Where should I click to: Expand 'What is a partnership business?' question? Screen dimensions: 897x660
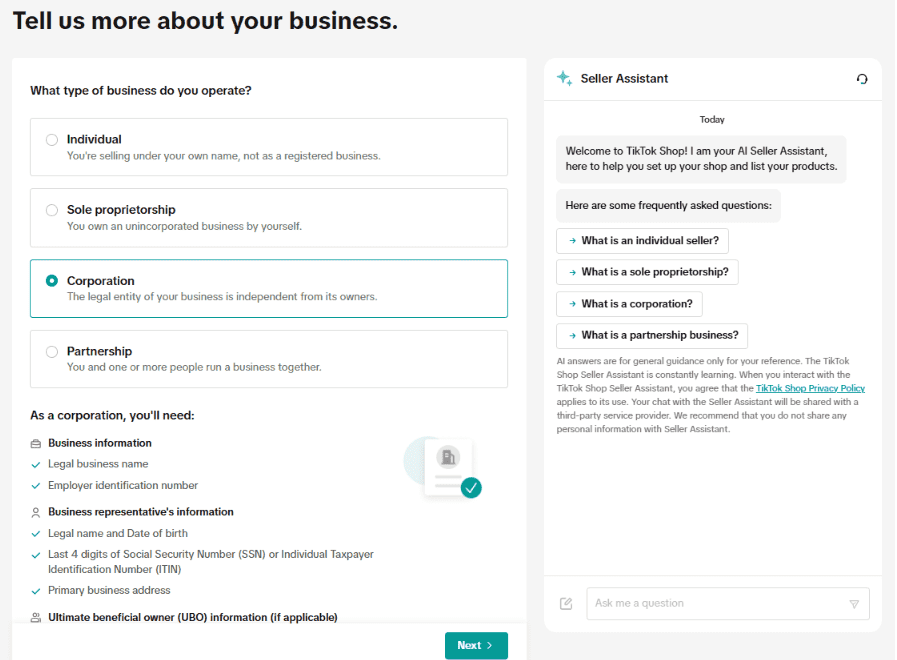(652, 335)
